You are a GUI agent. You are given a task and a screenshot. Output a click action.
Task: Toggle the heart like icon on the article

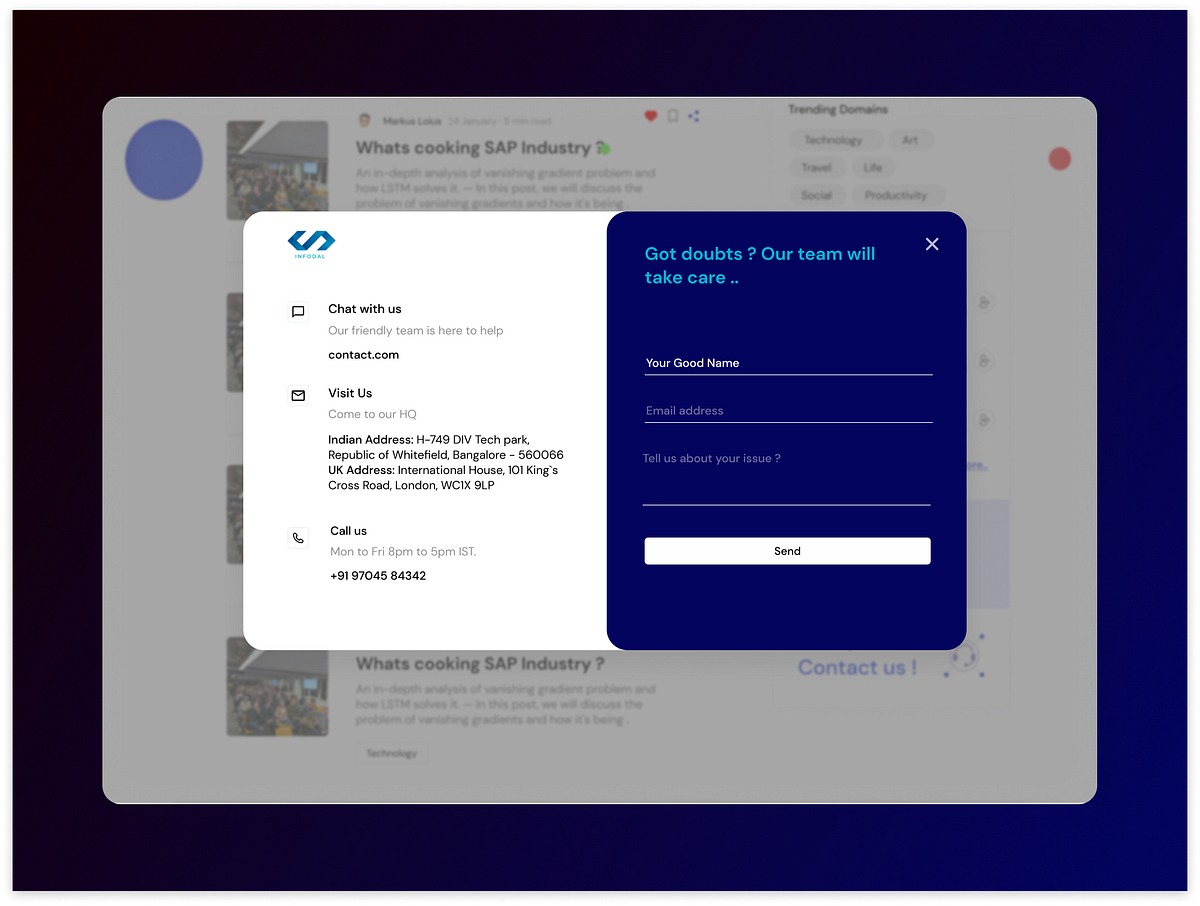649,115
